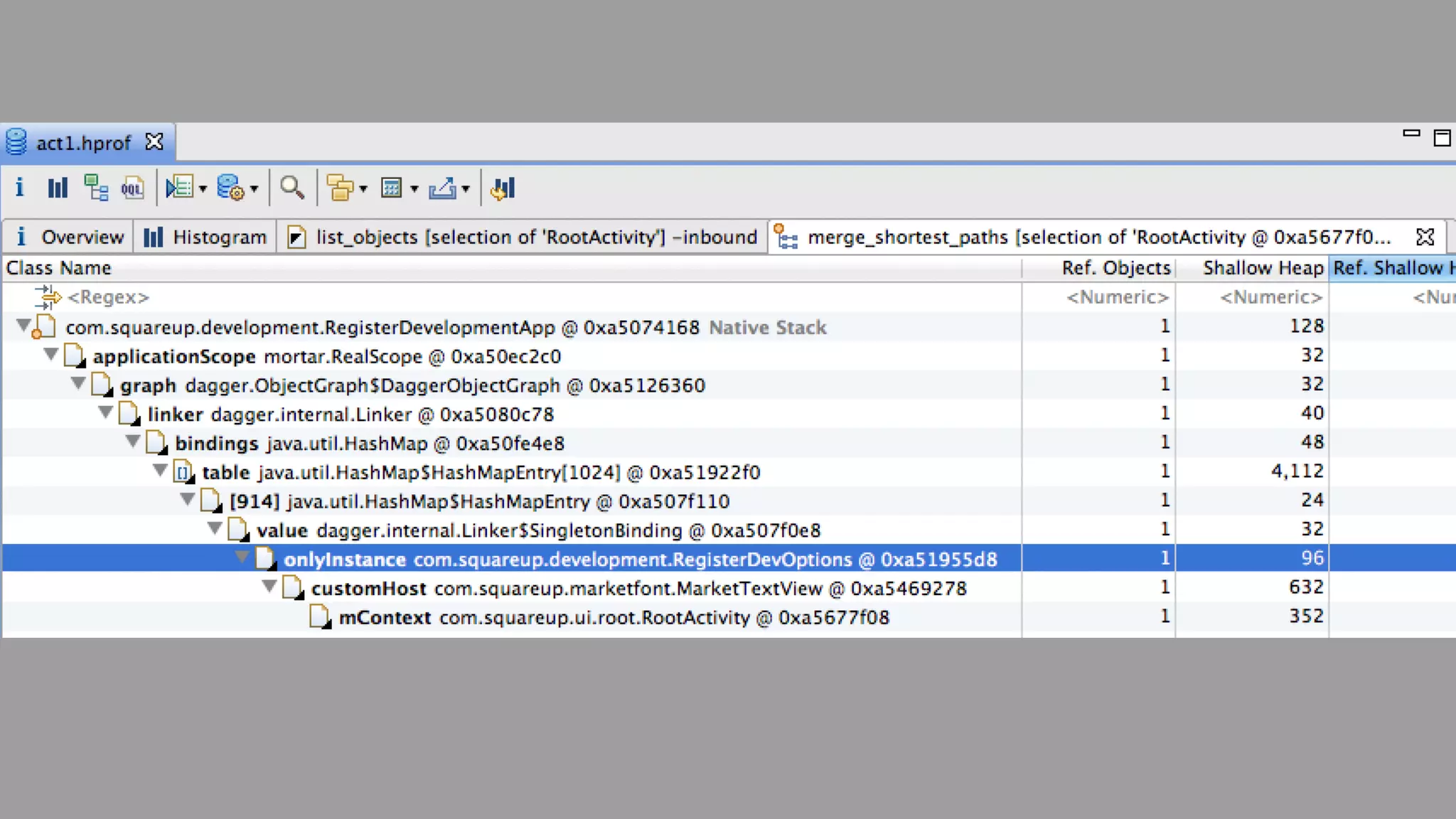Open histogram from the toolbar bar-chart icon

point(58,188)
